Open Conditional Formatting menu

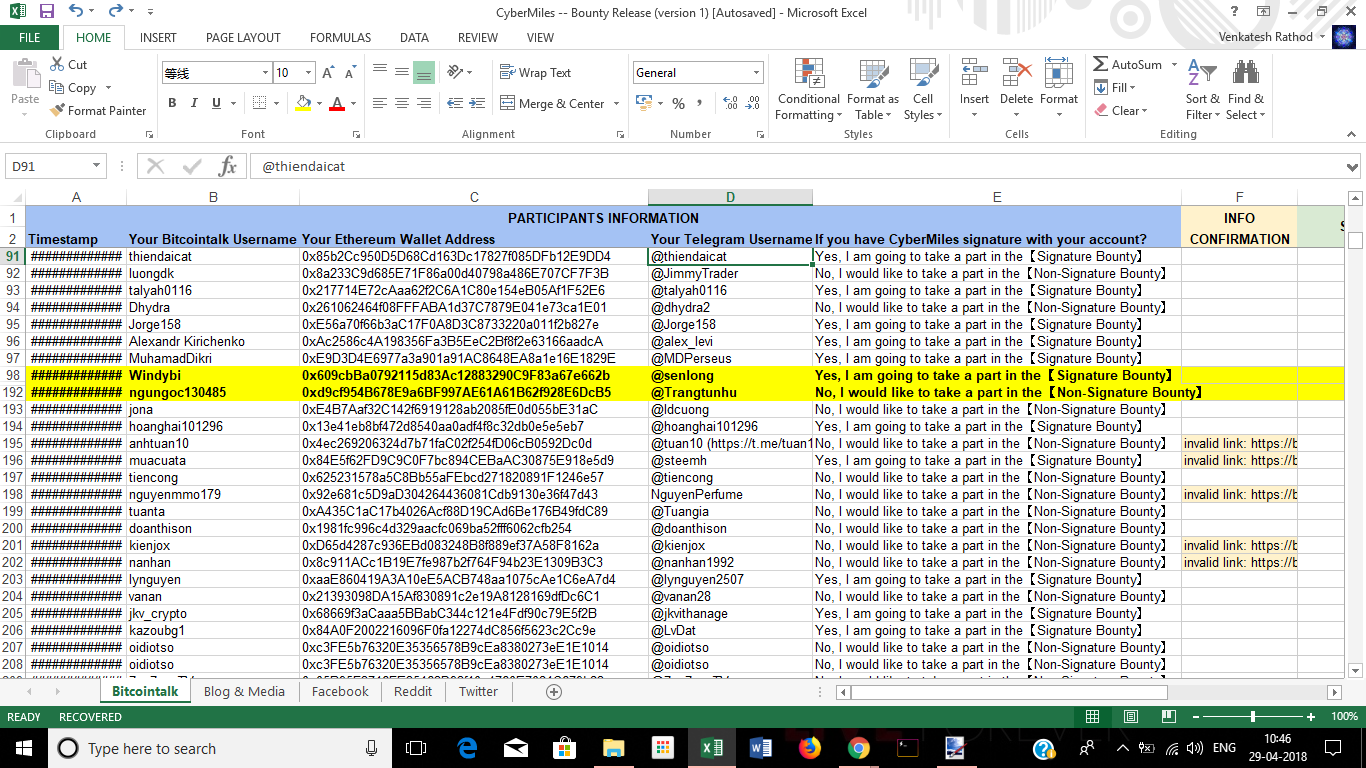coord(808,89)
